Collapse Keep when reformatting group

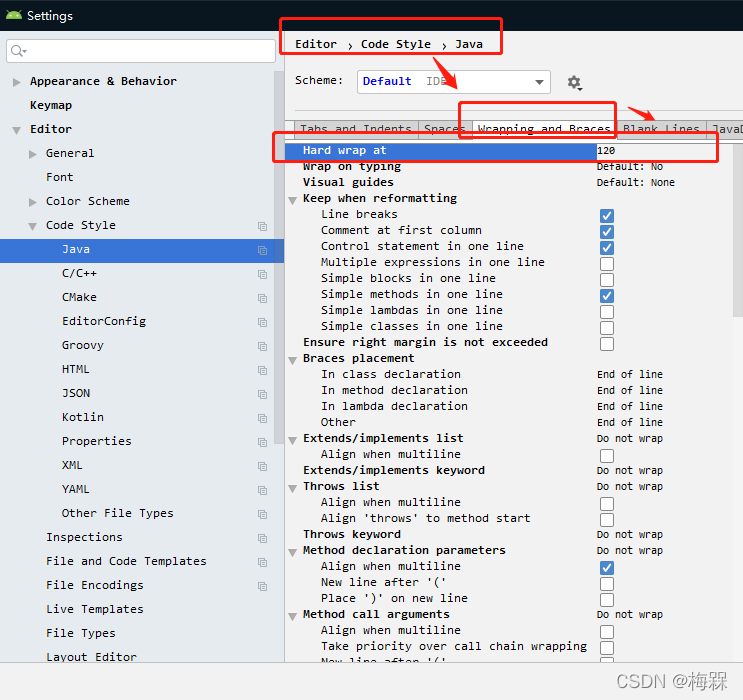(293, 200)
